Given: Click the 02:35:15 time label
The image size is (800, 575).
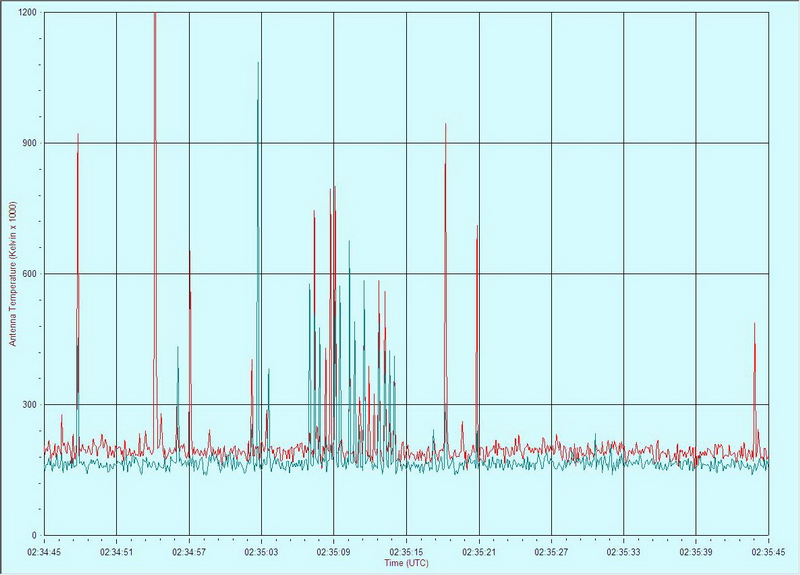Looking at the screenshot, I should pyautogui.click(x=406, y=552).
